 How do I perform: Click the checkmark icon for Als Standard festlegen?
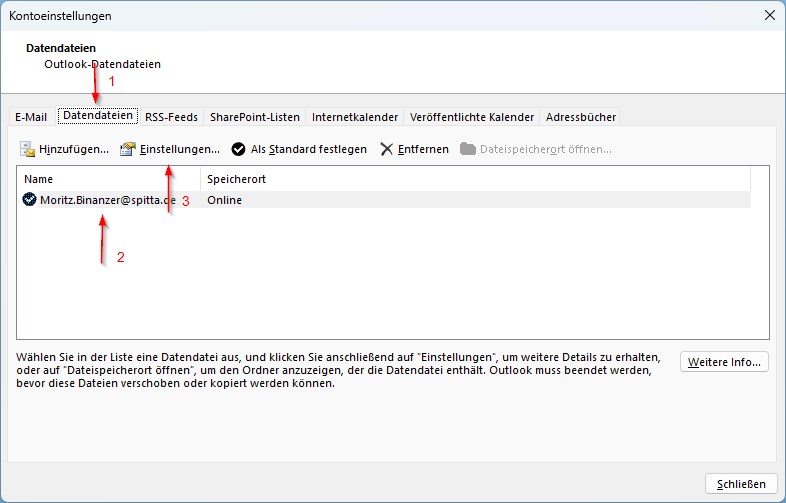coord(238,149)
